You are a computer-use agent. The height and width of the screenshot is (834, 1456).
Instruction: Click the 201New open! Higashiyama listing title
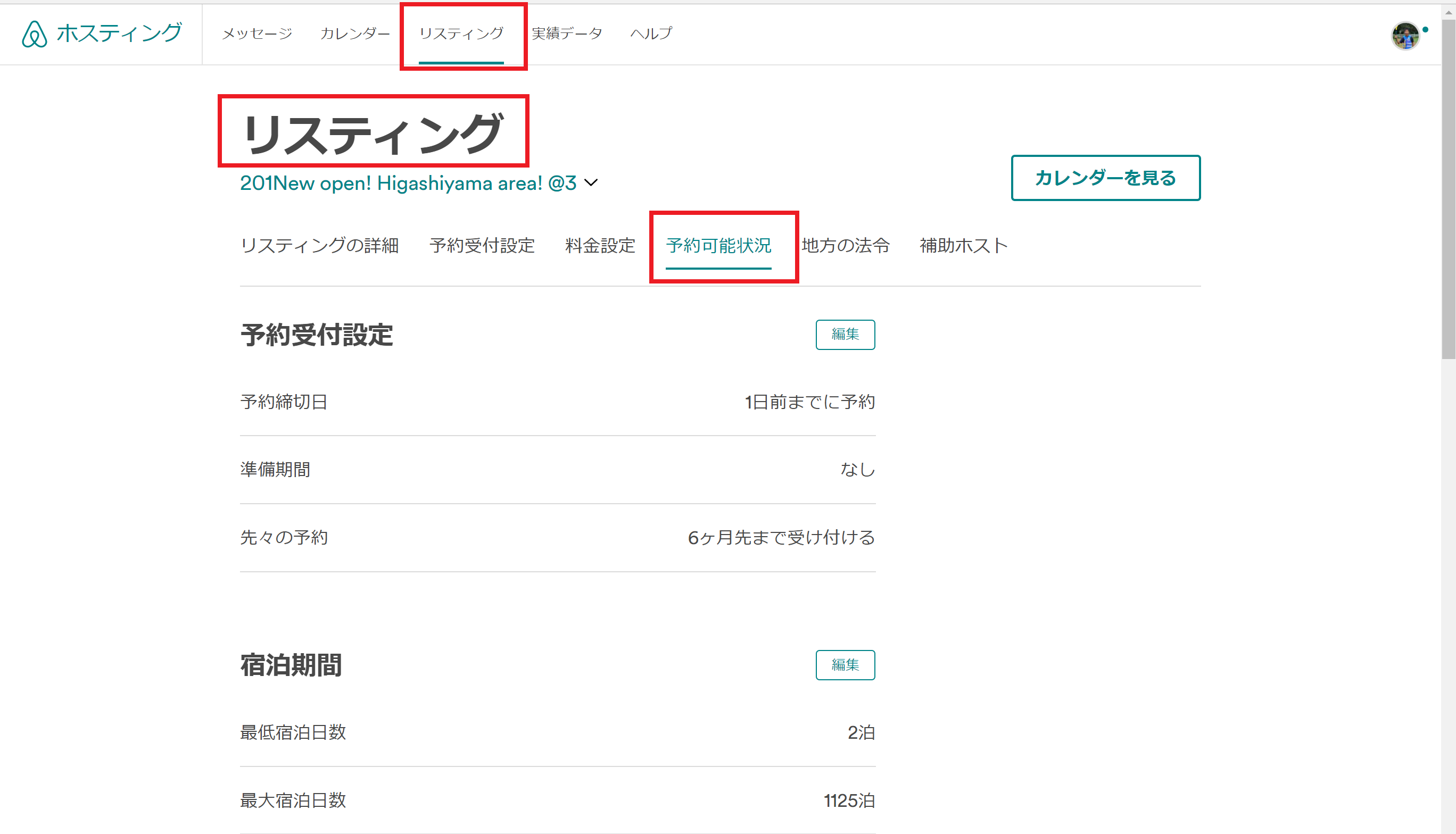408,184
